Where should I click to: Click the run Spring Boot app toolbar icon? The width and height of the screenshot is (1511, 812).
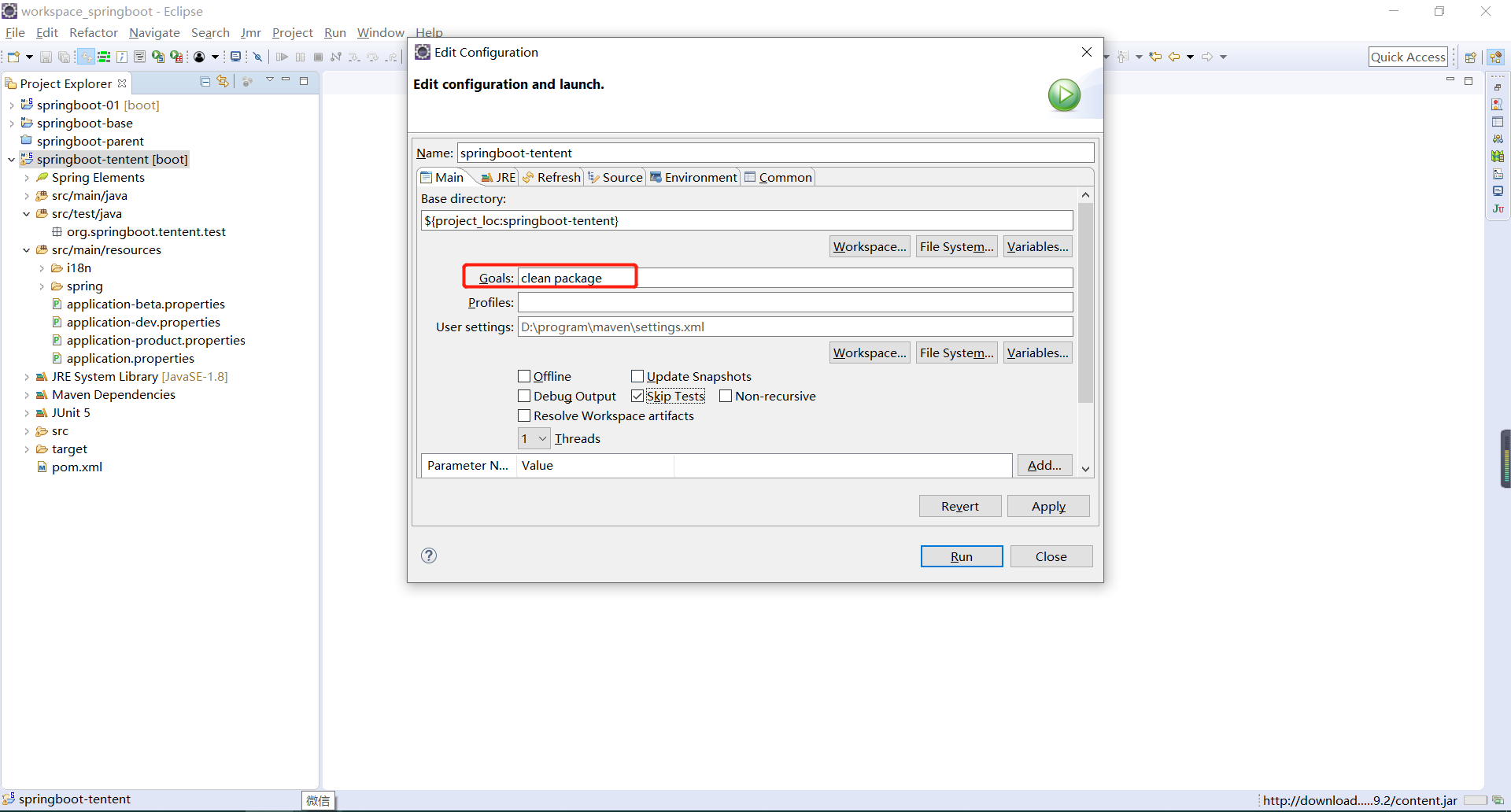(x=158, y=57)
